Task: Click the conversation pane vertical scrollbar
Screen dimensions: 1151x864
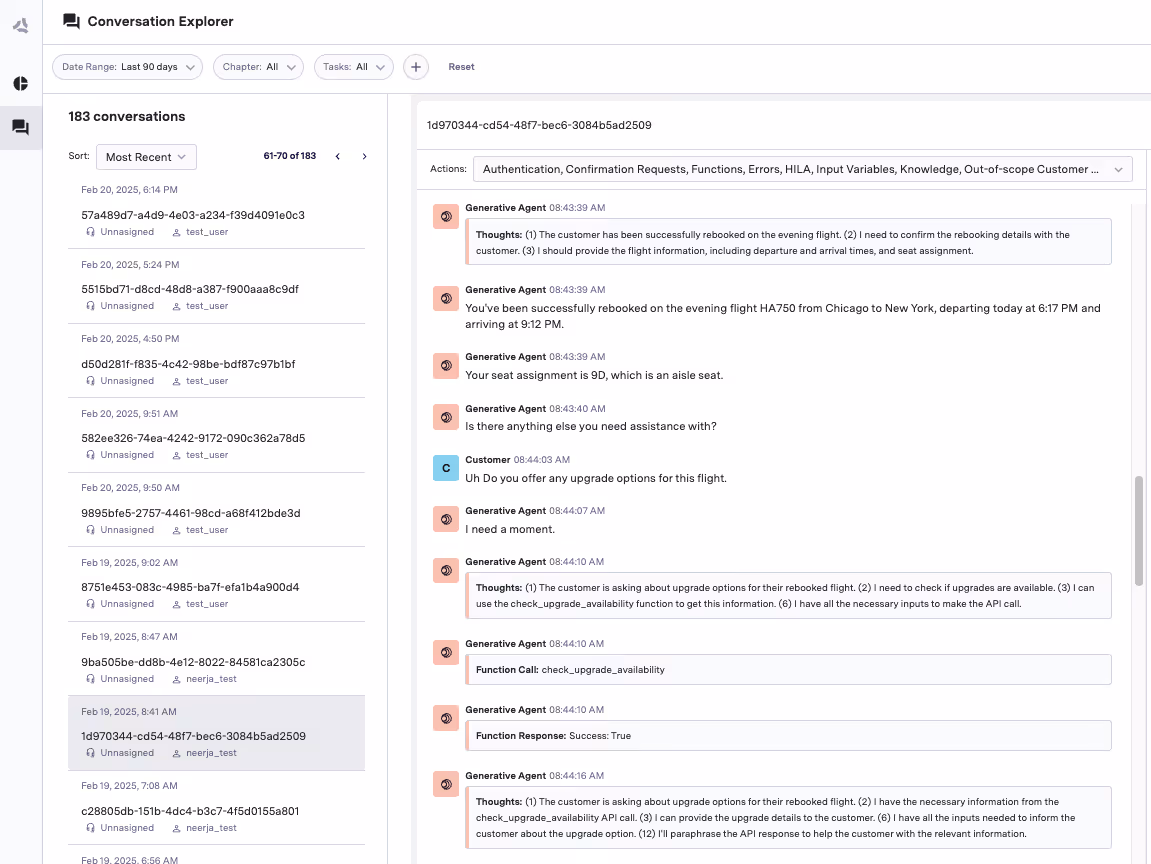Action: [1139, 531]
